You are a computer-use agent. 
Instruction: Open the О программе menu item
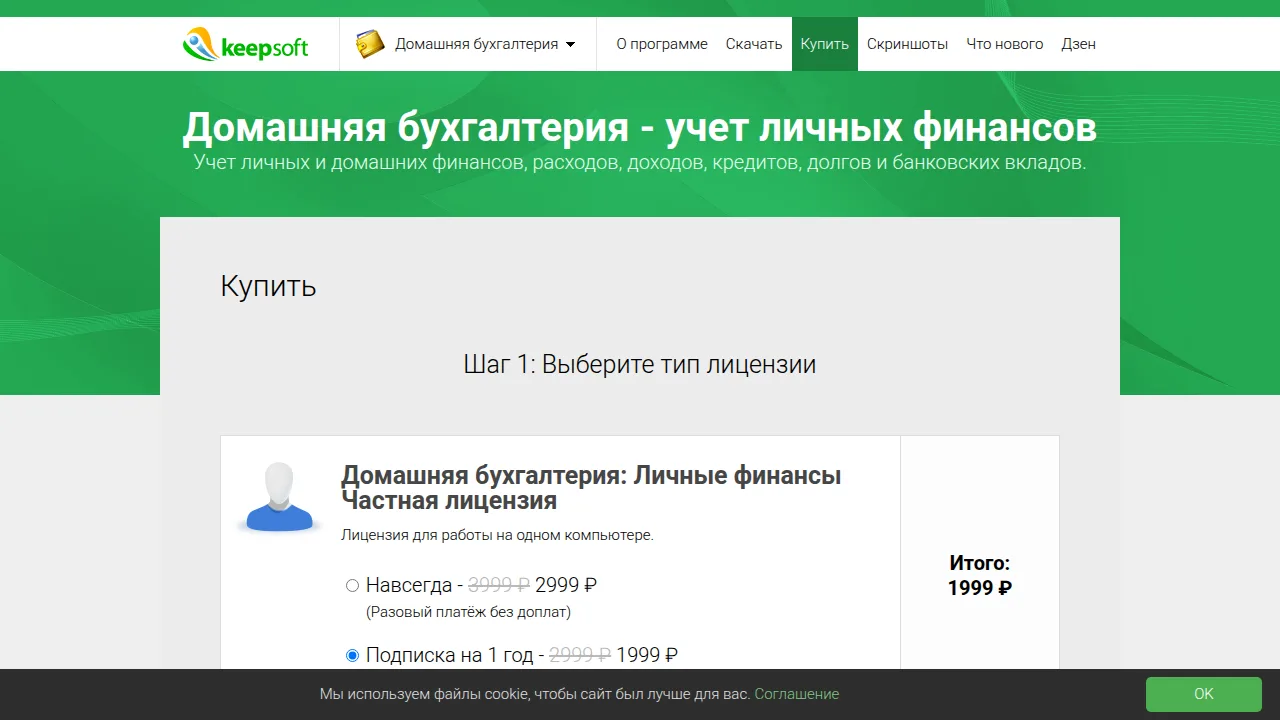662,44
